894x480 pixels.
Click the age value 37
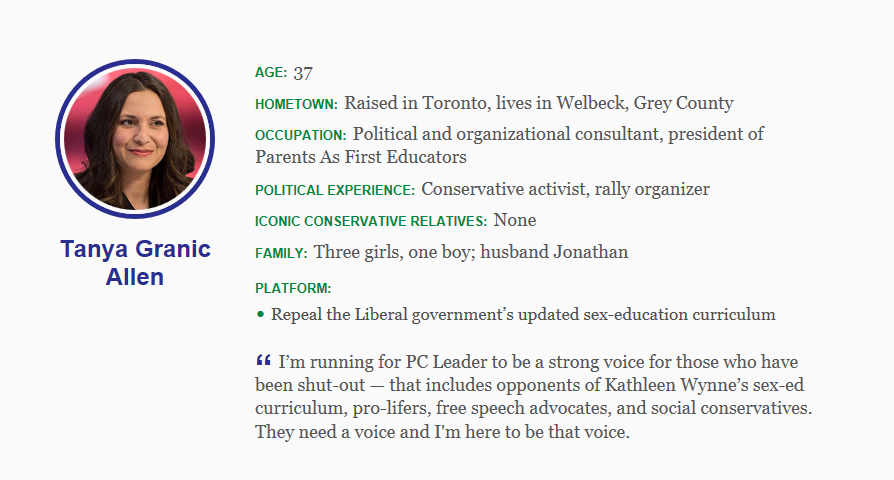tap(303, 73)
